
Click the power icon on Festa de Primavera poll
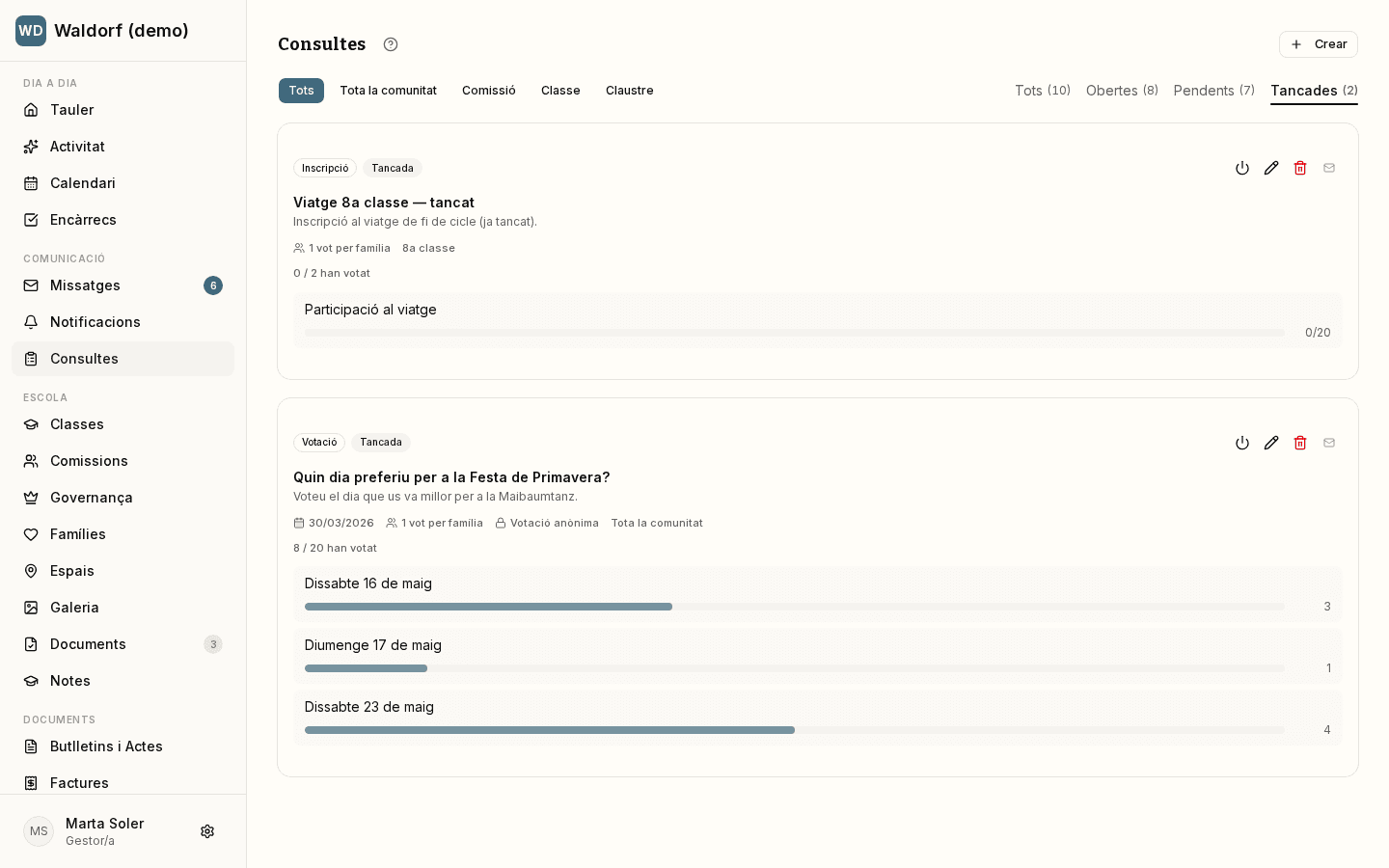tap(1242, 443)
